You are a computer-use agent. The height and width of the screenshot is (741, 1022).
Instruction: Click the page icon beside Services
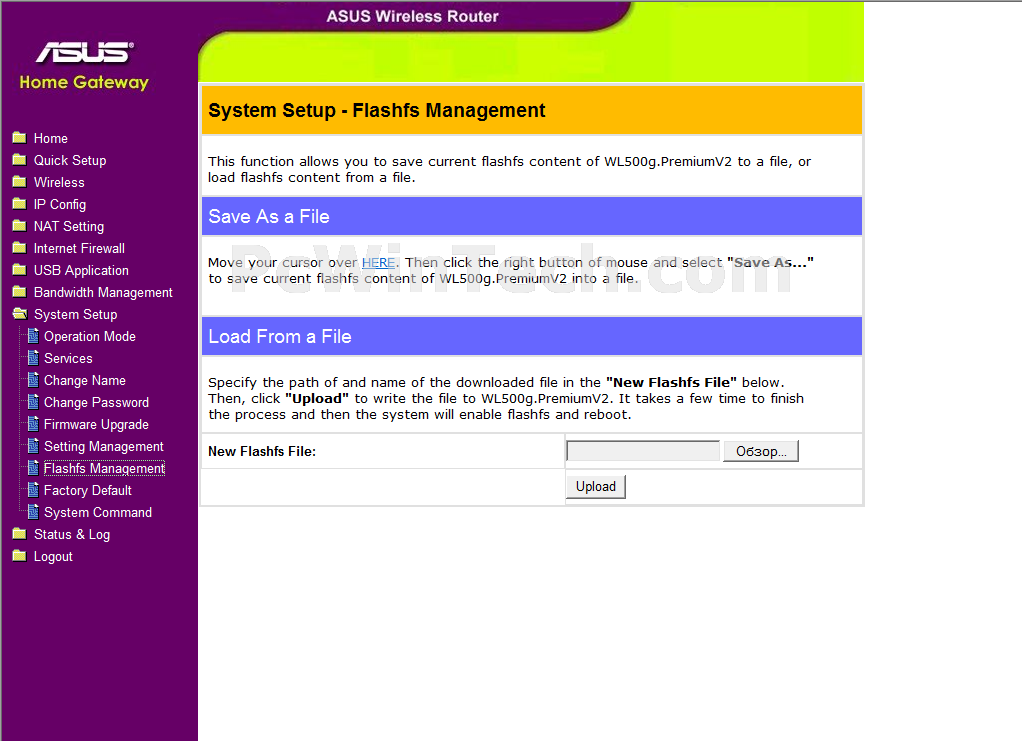(33, 358)
